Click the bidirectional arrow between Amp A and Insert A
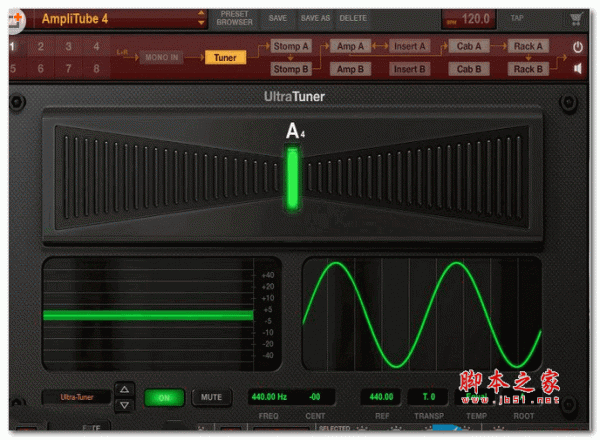The image size is (600, 440). point(380,46)
